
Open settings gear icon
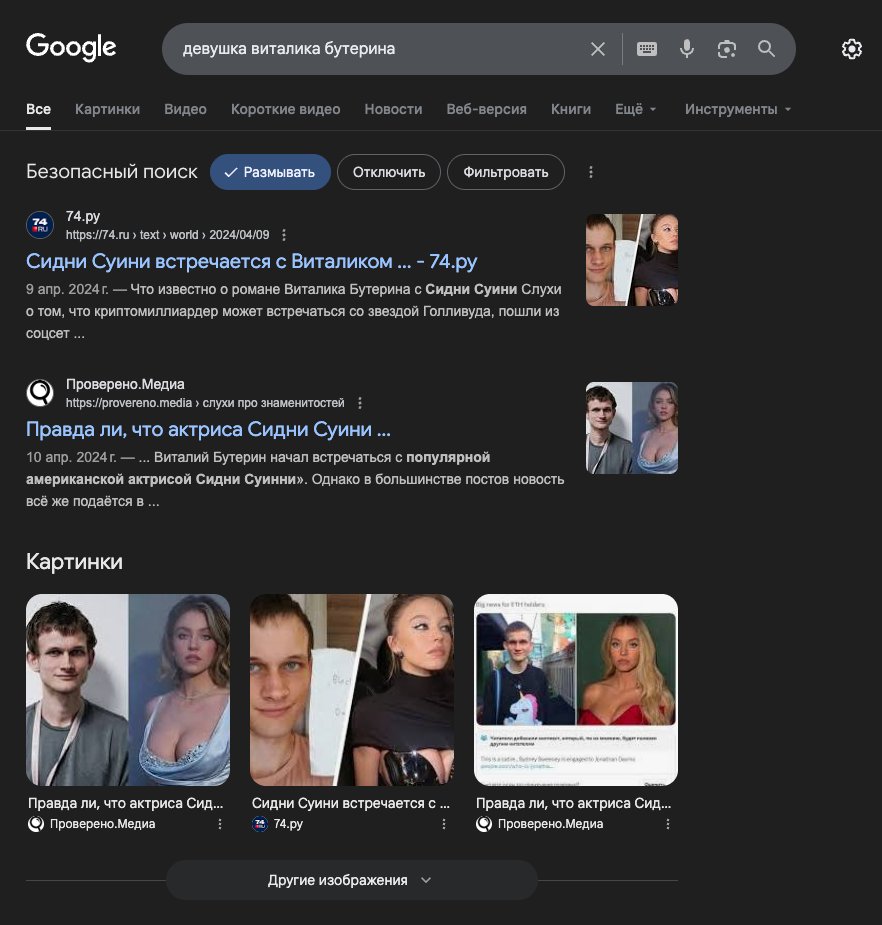(x=851, y=49)
